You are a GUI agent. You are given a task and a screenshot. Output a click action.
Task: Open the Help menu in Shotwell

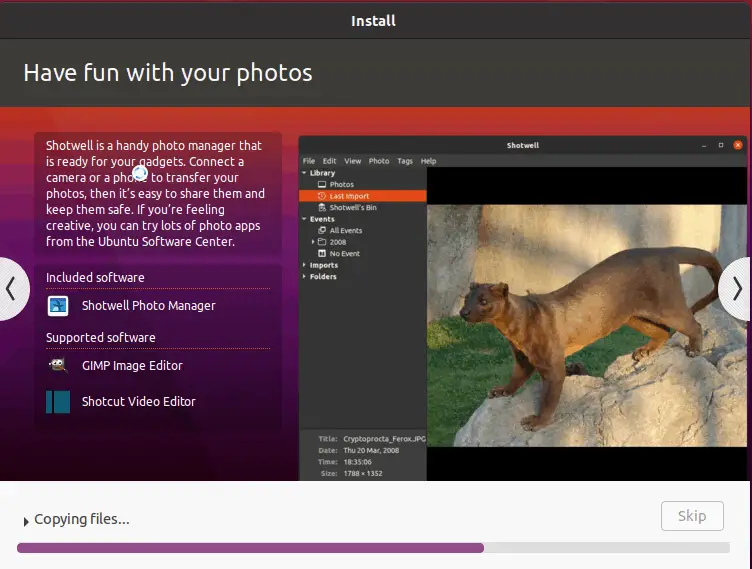[428, 161]
